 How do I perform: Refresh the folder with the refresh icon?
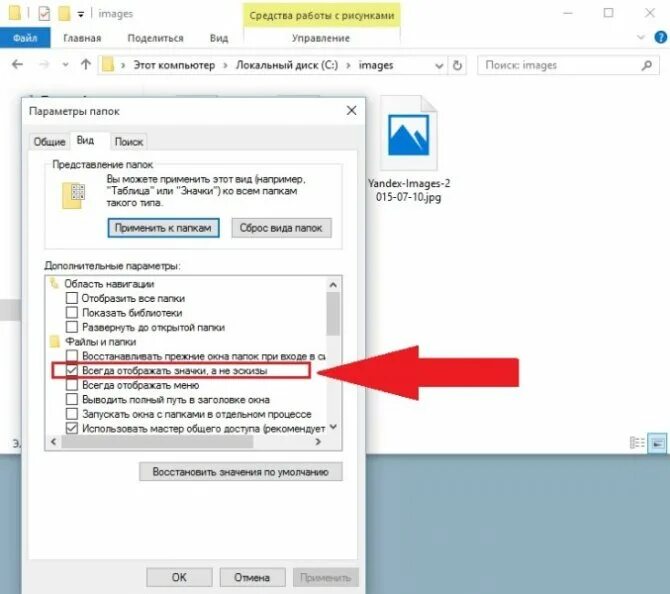[457, 65]
